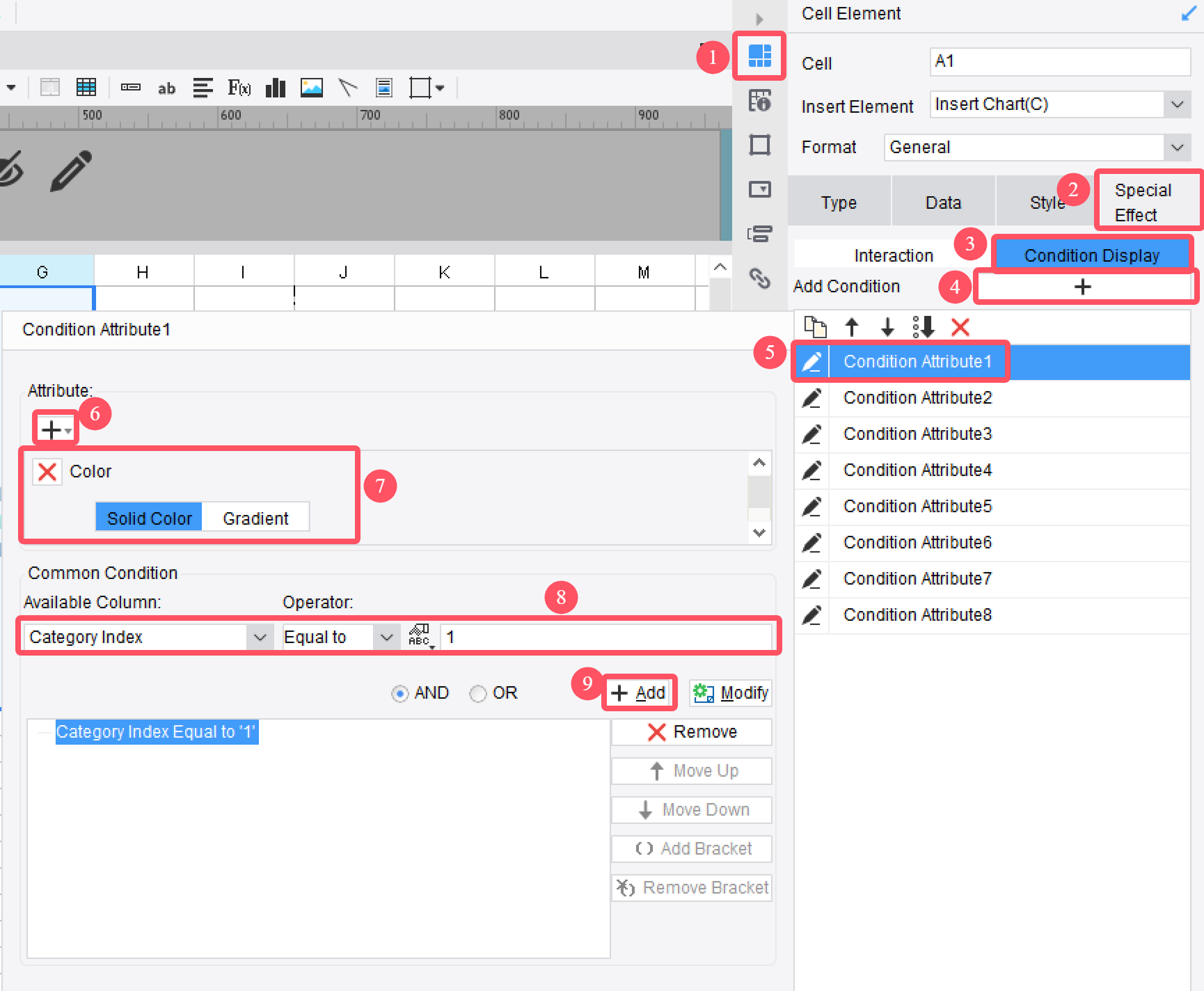This screenshot has width=1204, height=991.
Task: Click the Cell A1 input field
Action: 1060,61
